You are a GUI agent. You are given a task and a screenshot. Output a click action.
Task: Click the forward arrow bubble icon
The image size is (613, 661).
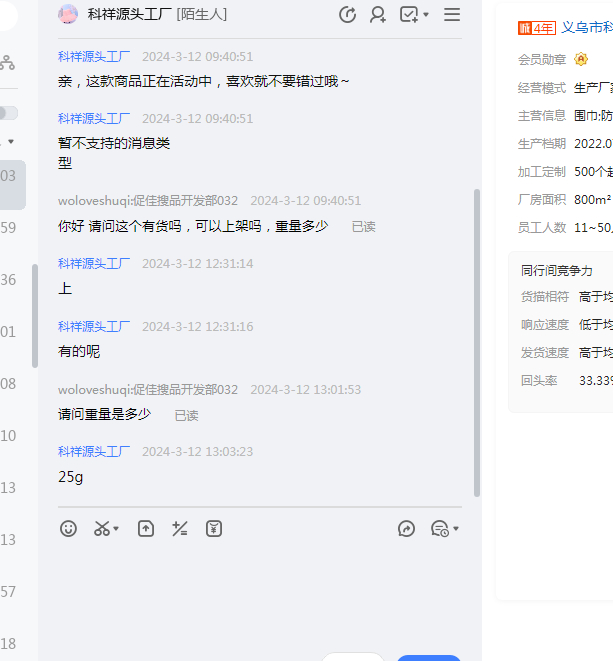pos(406,529)
